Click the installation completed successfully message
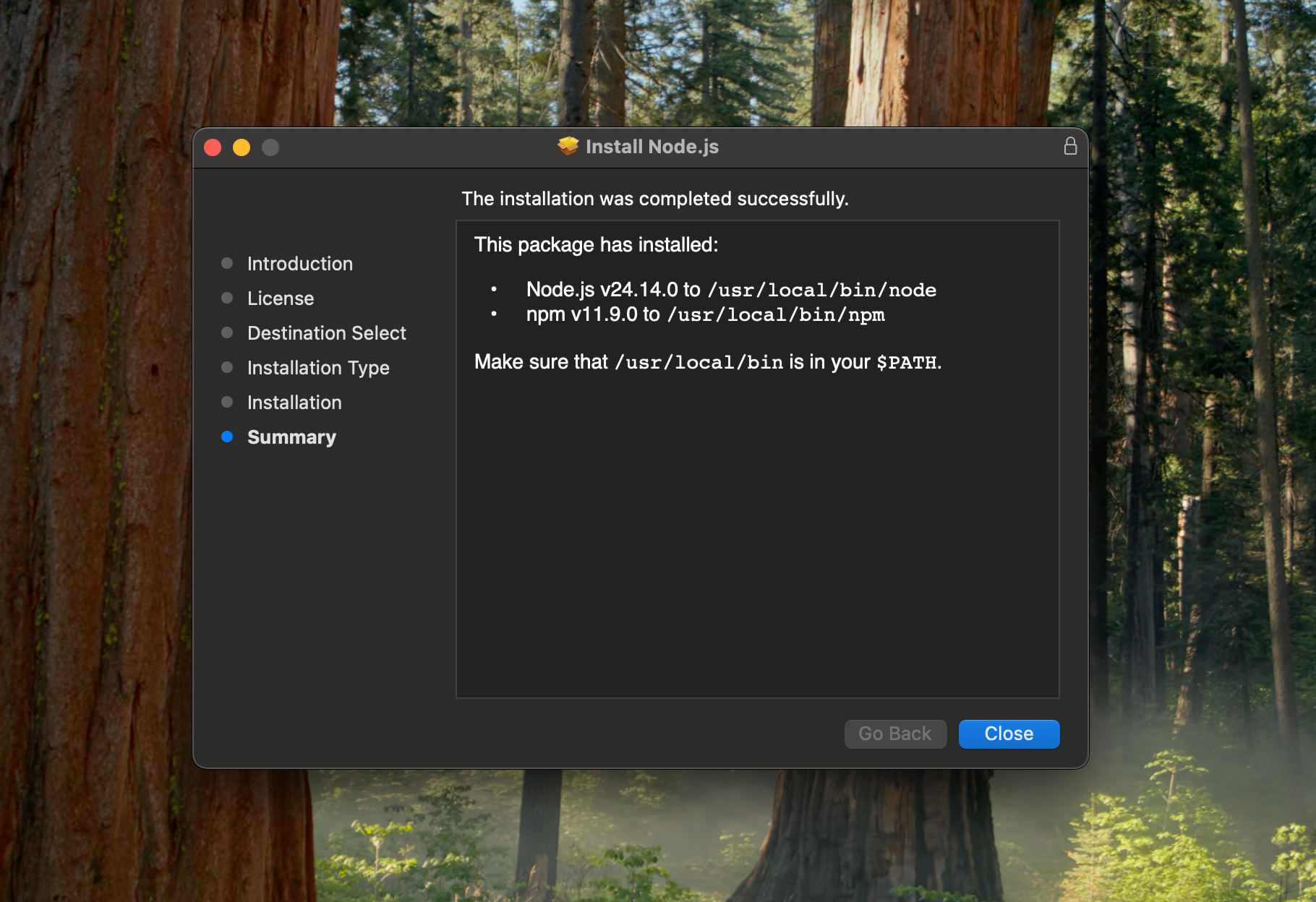 [x=655, y=199]
